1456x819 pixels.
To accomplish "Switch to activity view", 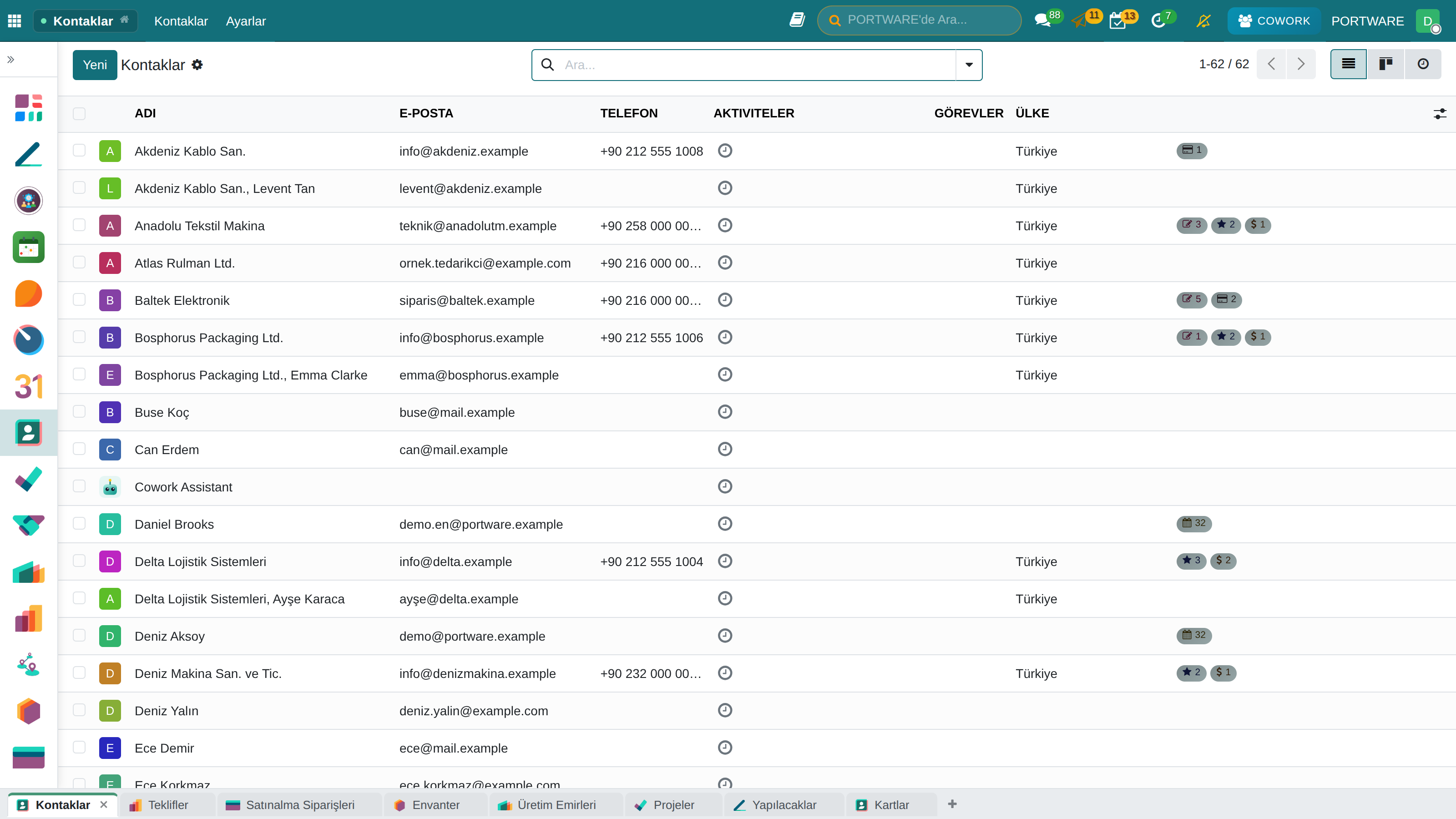I will (x=1423, y=64).
